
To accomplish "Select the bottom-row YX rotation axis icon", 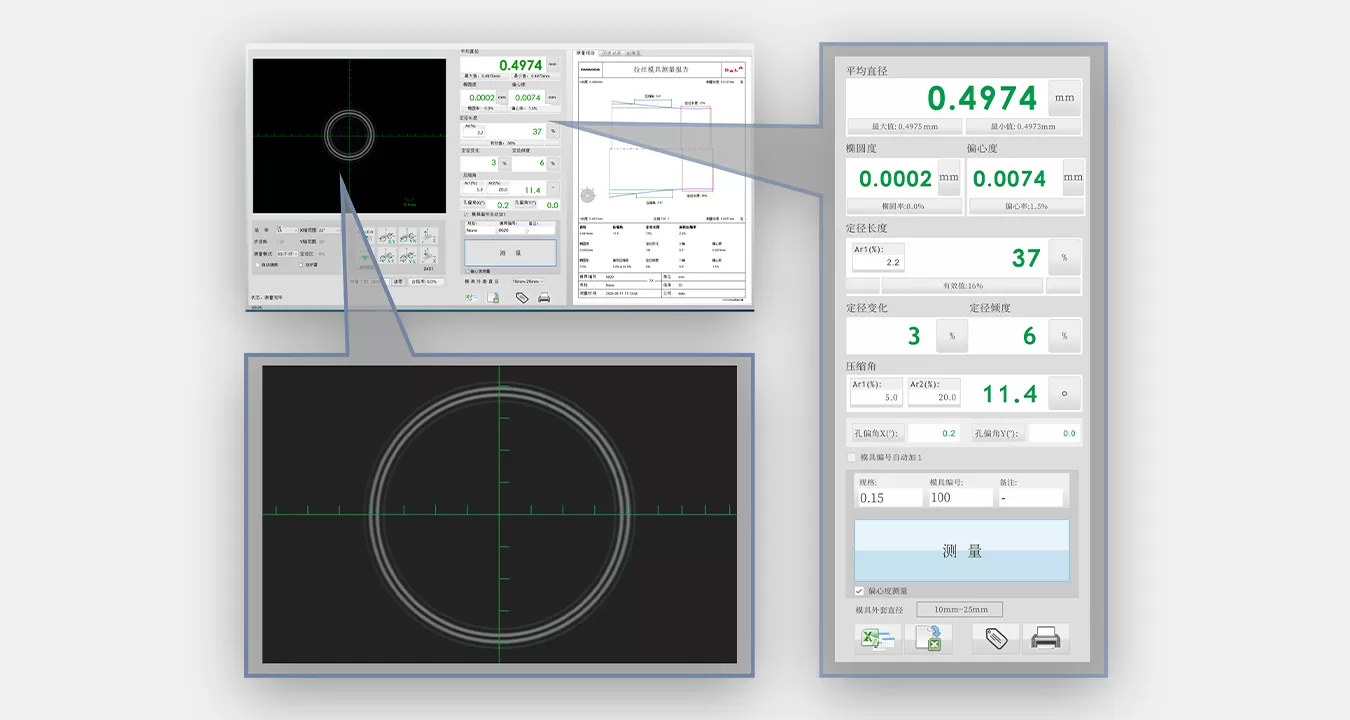I will click(408, 255).
